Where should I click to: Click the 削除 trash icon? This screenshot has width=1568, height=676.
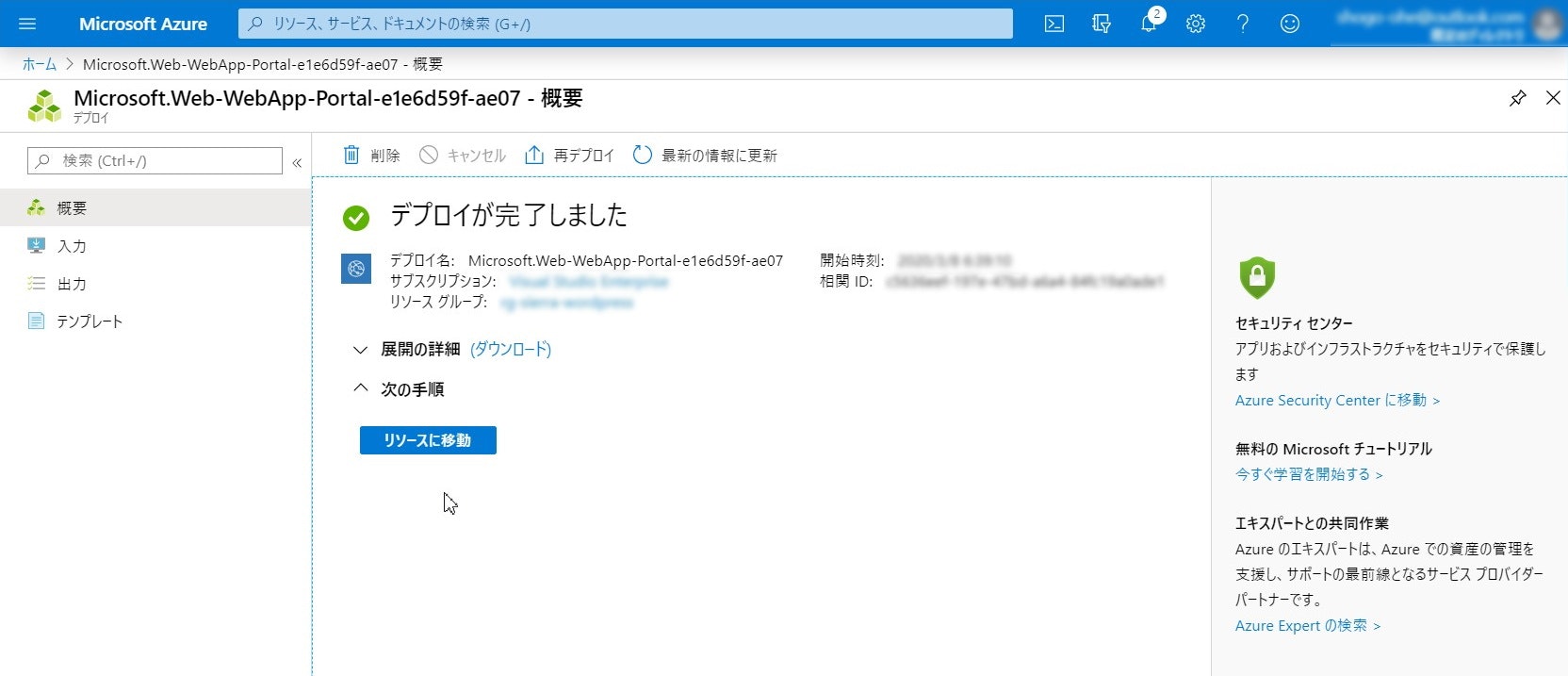click(351, 155)
